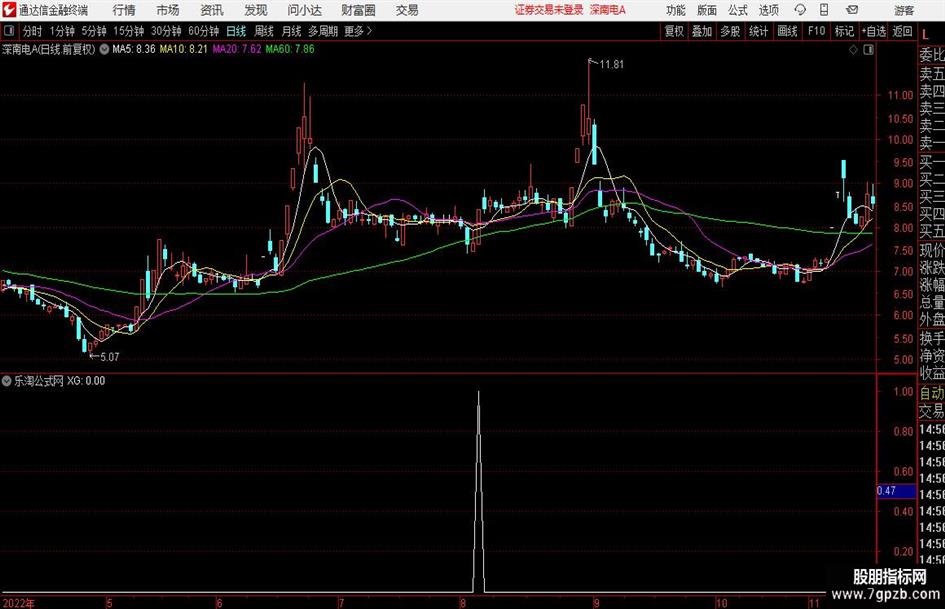Open the 资讯 menu
The width and height of the screenshot is (945, 609).
212,10
